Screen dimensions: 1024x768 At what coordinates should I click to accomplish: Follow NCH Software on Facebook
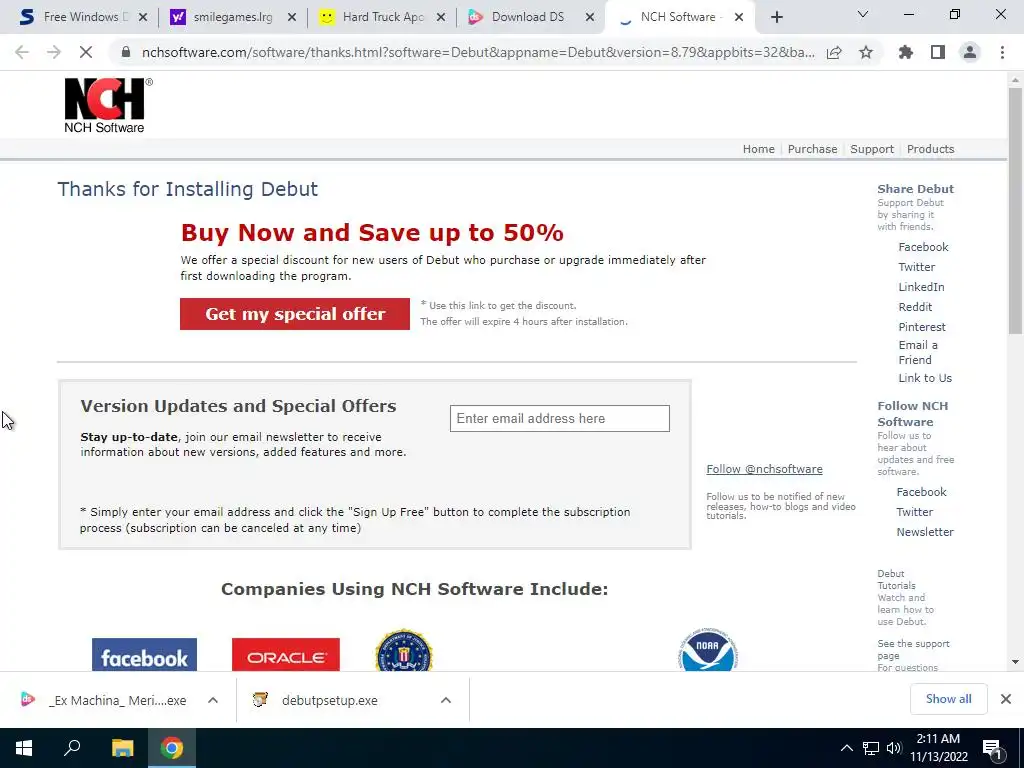[921, 492]
